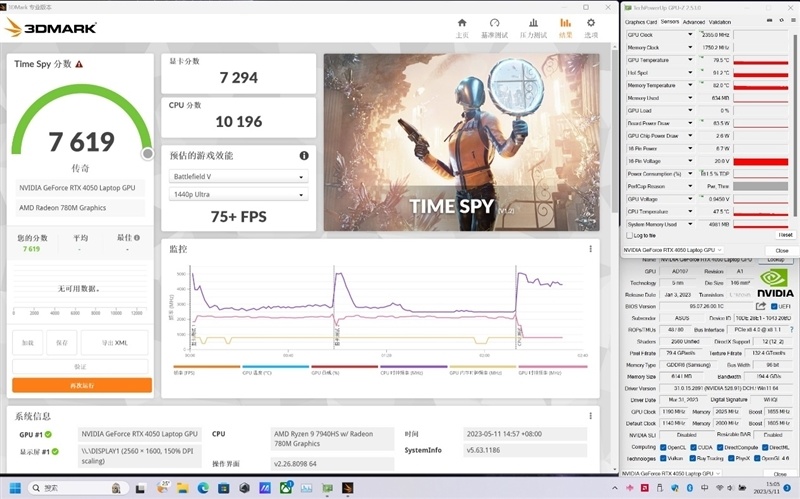The height and width of the screenshot is (499, 800).
Task: Toggle Vulkan checkbox
Action: (x=663, y=458)
